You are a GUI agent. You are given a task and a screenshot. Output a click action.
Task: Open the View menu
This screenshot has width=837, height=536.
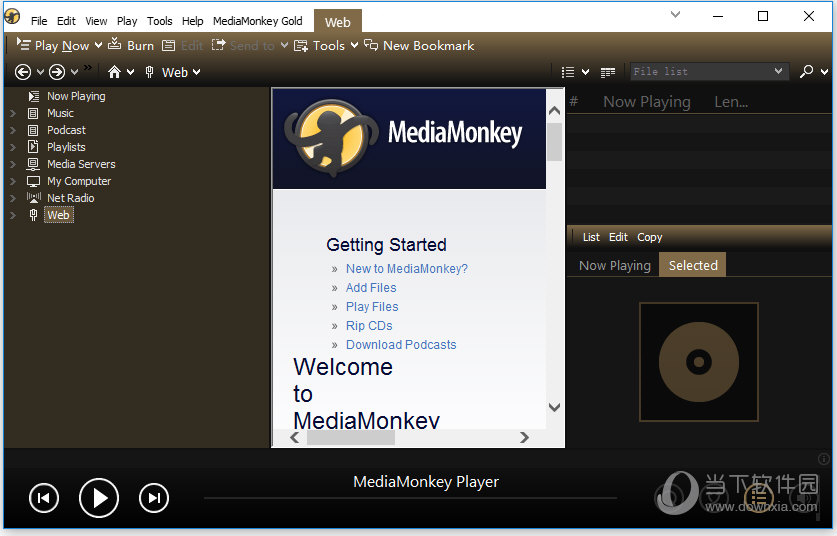coord(96,21)
